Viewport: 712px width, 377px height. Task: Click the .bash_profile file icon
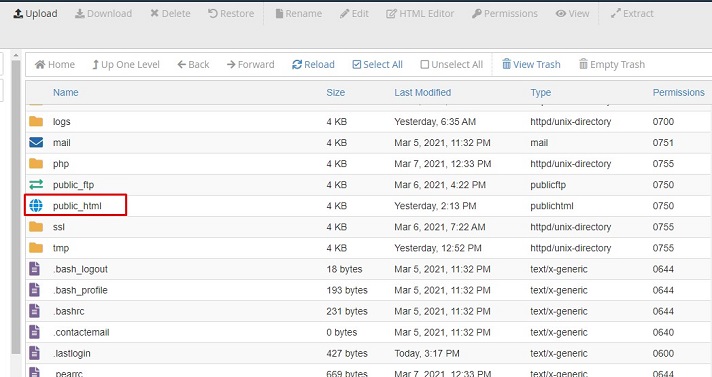[35, 290]
